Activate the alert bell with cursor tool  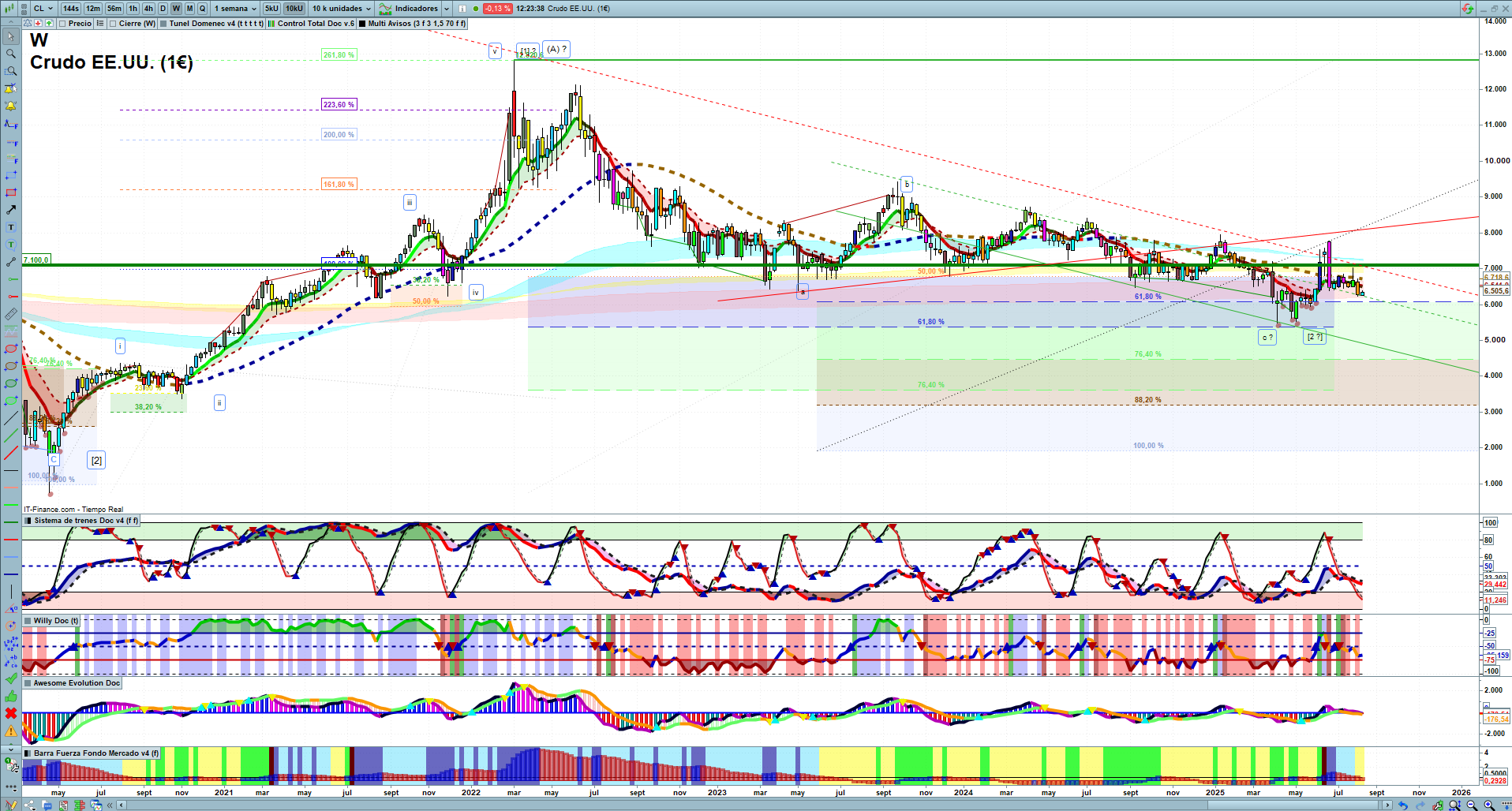tap(11, 88)
